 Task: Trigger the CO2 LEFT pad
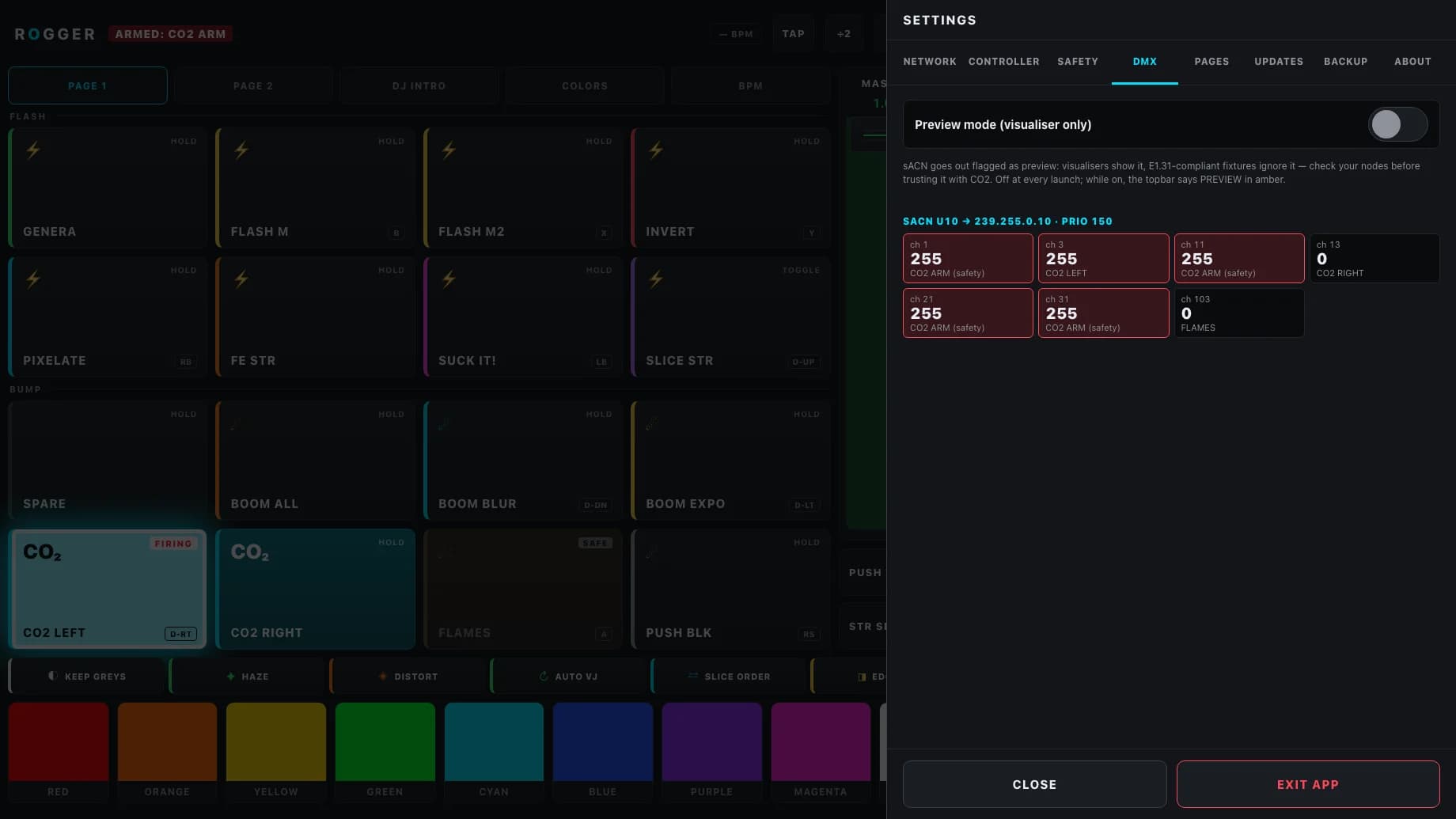click(108, 589)
